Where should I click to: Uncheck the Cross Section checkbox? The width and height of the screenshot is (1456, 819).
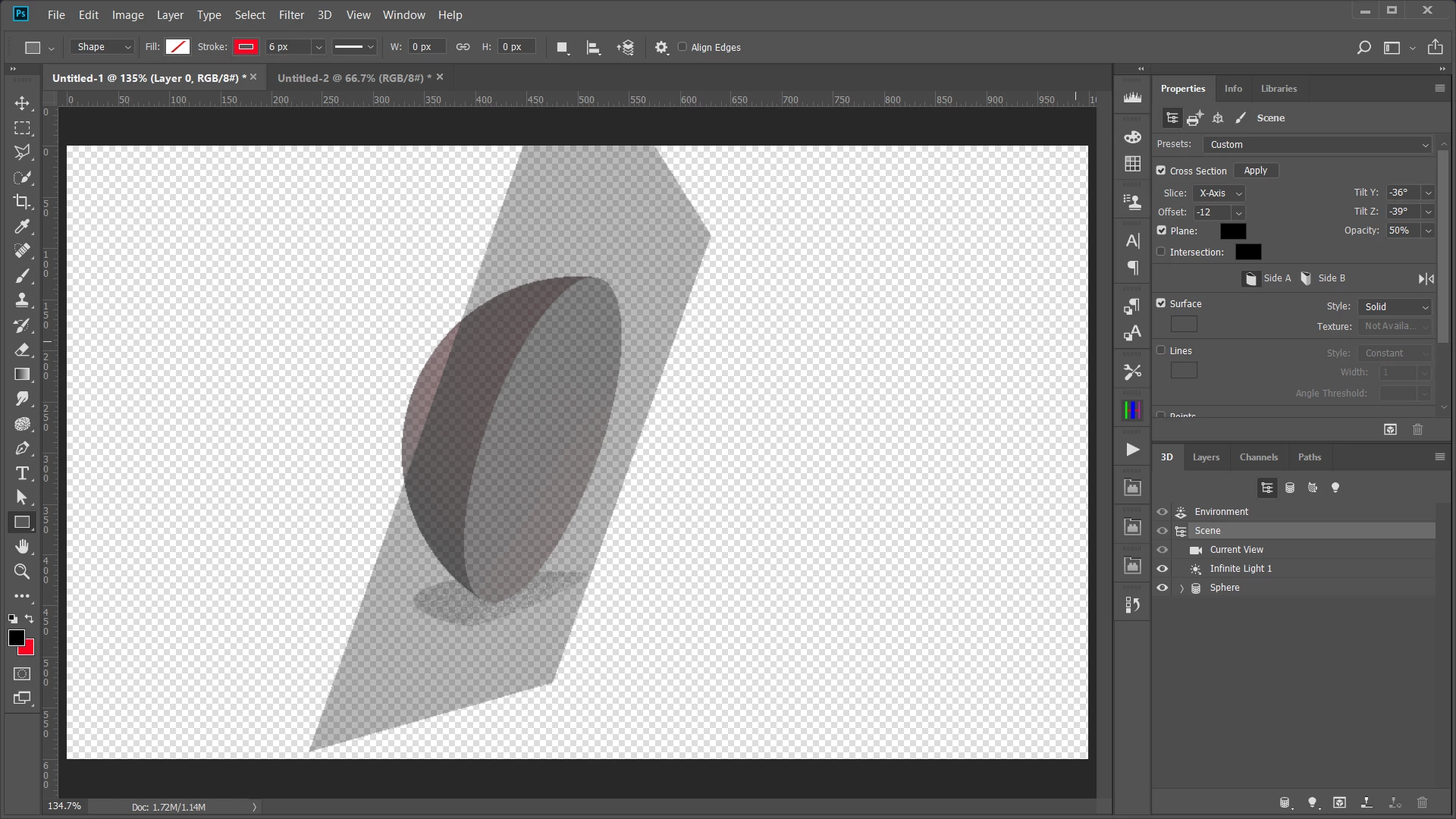(x=1161, y=171)
